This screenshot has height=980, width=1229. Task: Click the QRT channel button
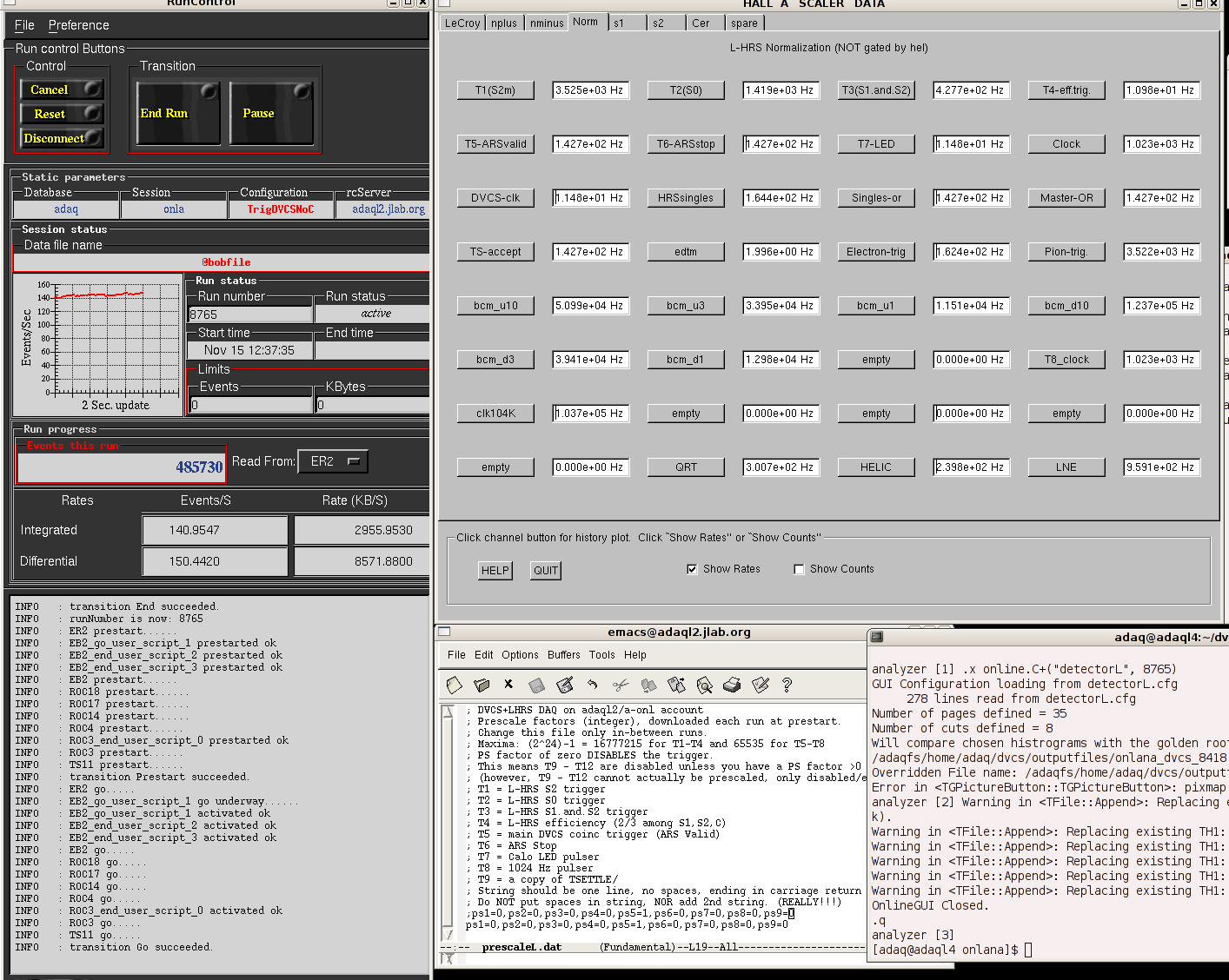(x=686, y=467)
